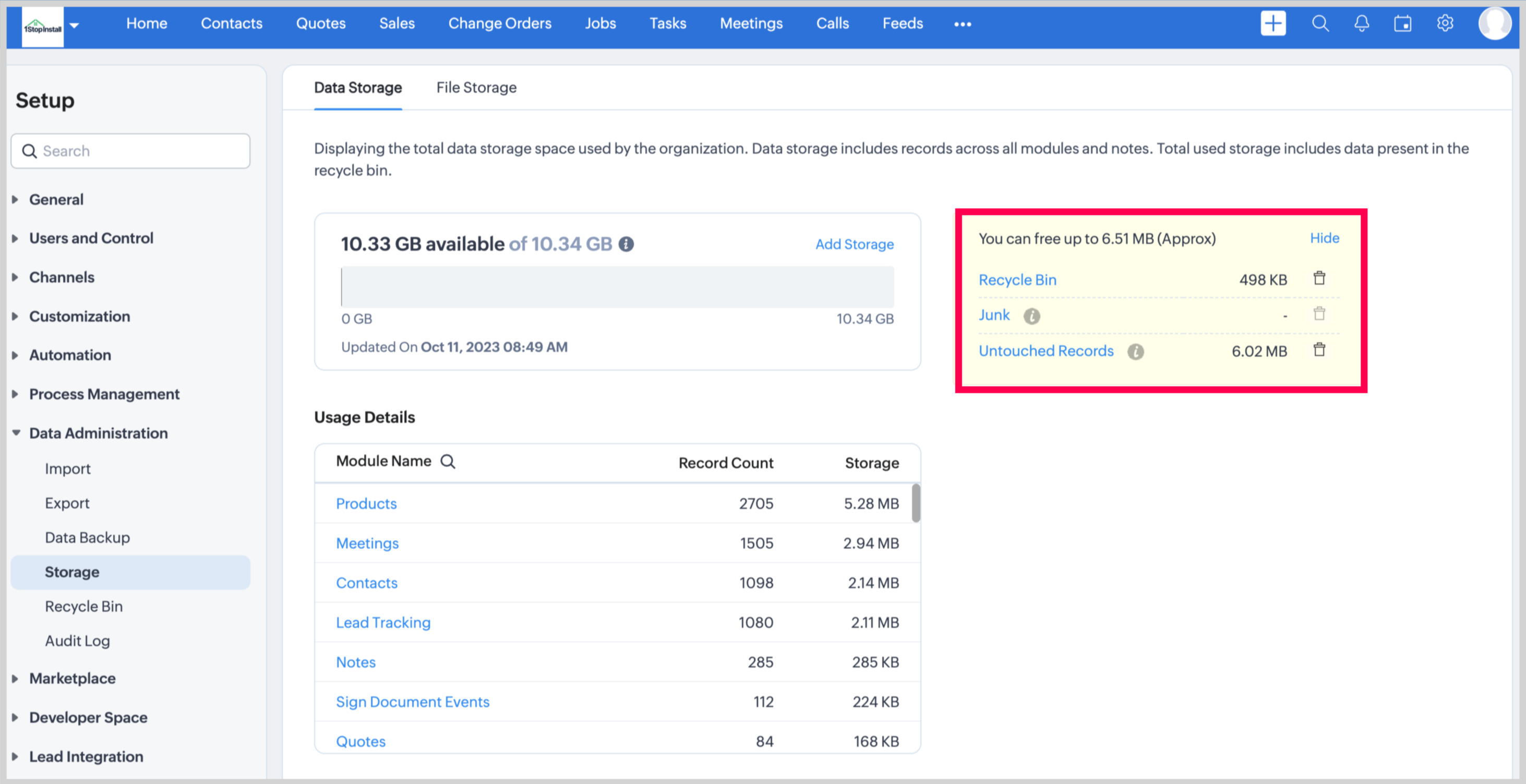The height and width of the screenshot is (784, 1526).
Task: Click the Recycle Bin trash icon
Action: tap(1319, 279)
